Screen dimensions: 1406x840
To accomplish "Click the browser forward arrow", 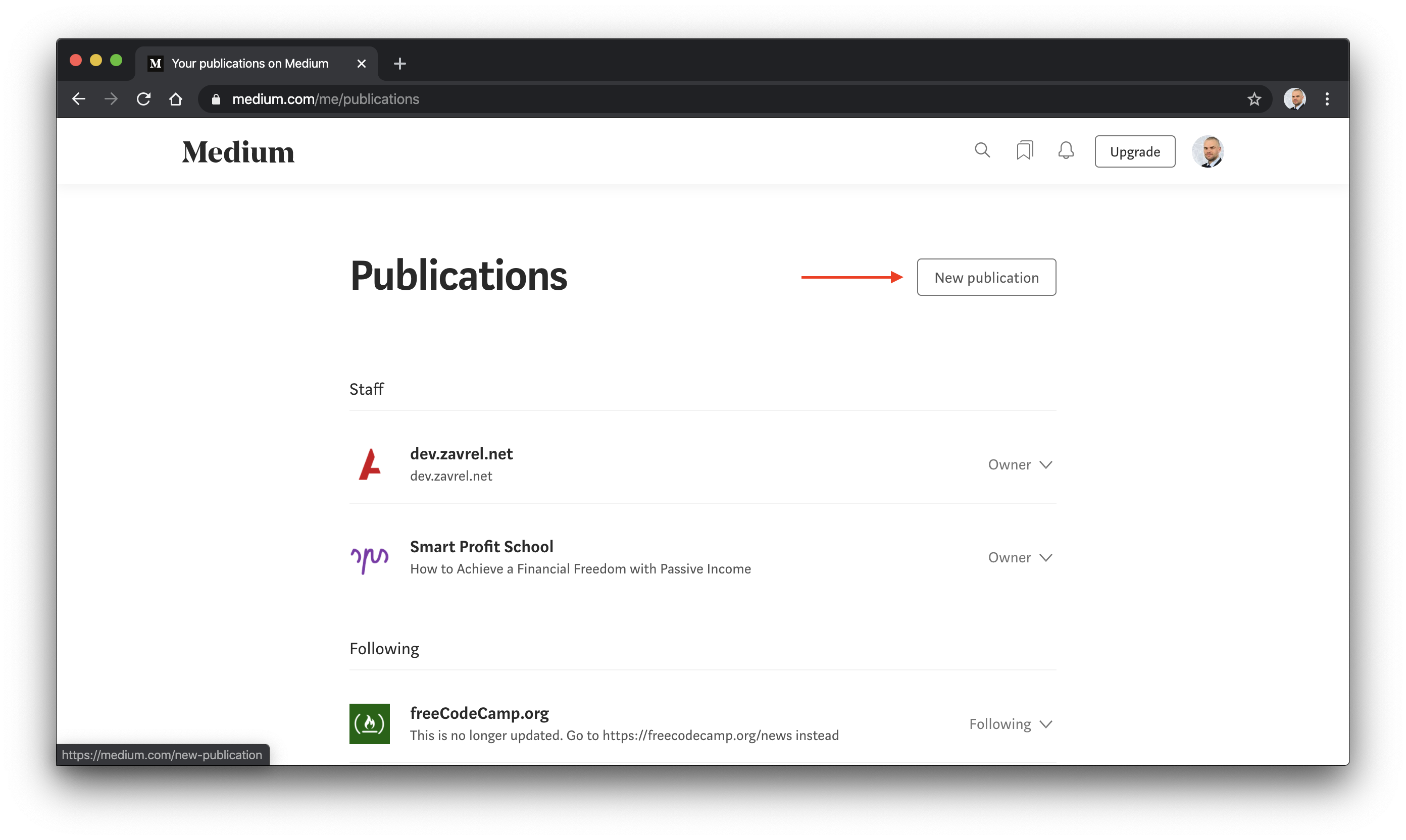I will [x=111, y=99].
